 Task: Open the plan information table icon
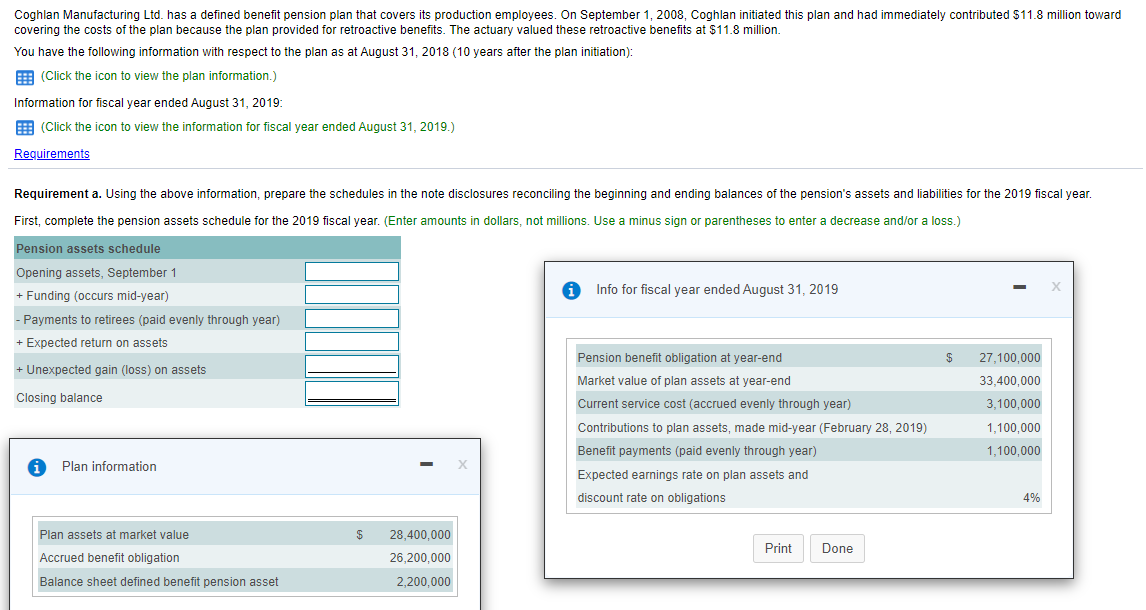(x=25, y=77)
